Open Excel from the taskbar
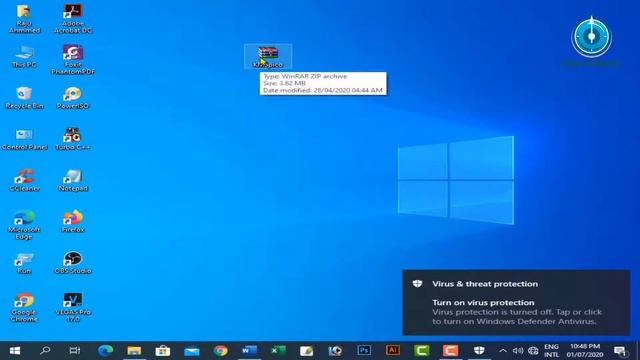Image resolution: width=640 pixels, height=360 pixels. click(278, 351)
